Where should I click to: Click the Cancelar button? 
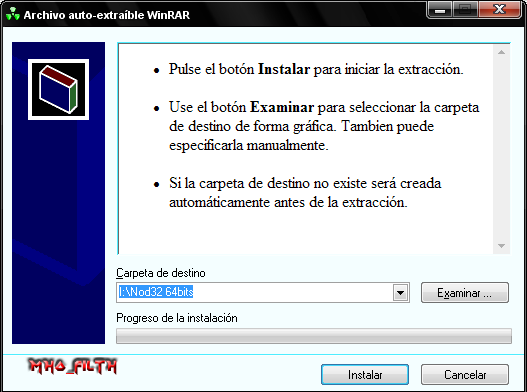pos(465,374)
